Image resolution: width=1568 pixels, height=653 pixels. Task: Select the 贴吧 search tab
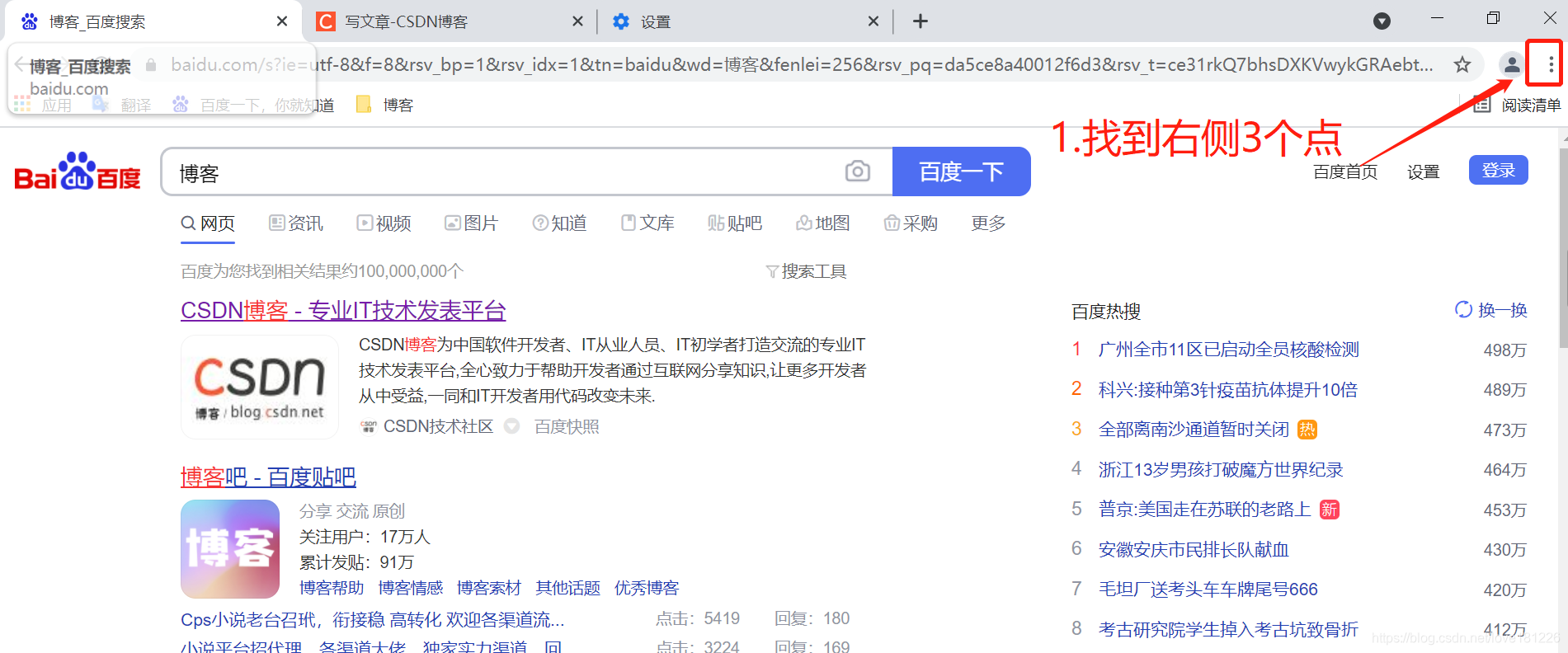[735, 223]
